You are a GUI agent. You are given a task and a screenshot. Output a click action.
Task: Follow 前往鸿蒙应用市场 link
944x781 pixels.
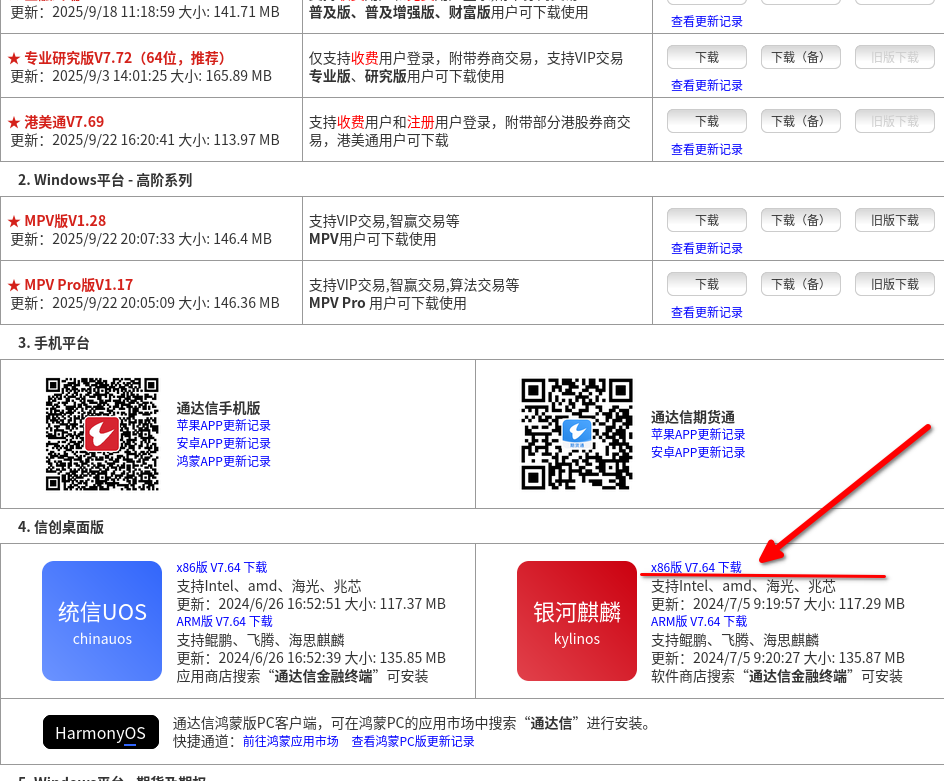tap(290, 741)
